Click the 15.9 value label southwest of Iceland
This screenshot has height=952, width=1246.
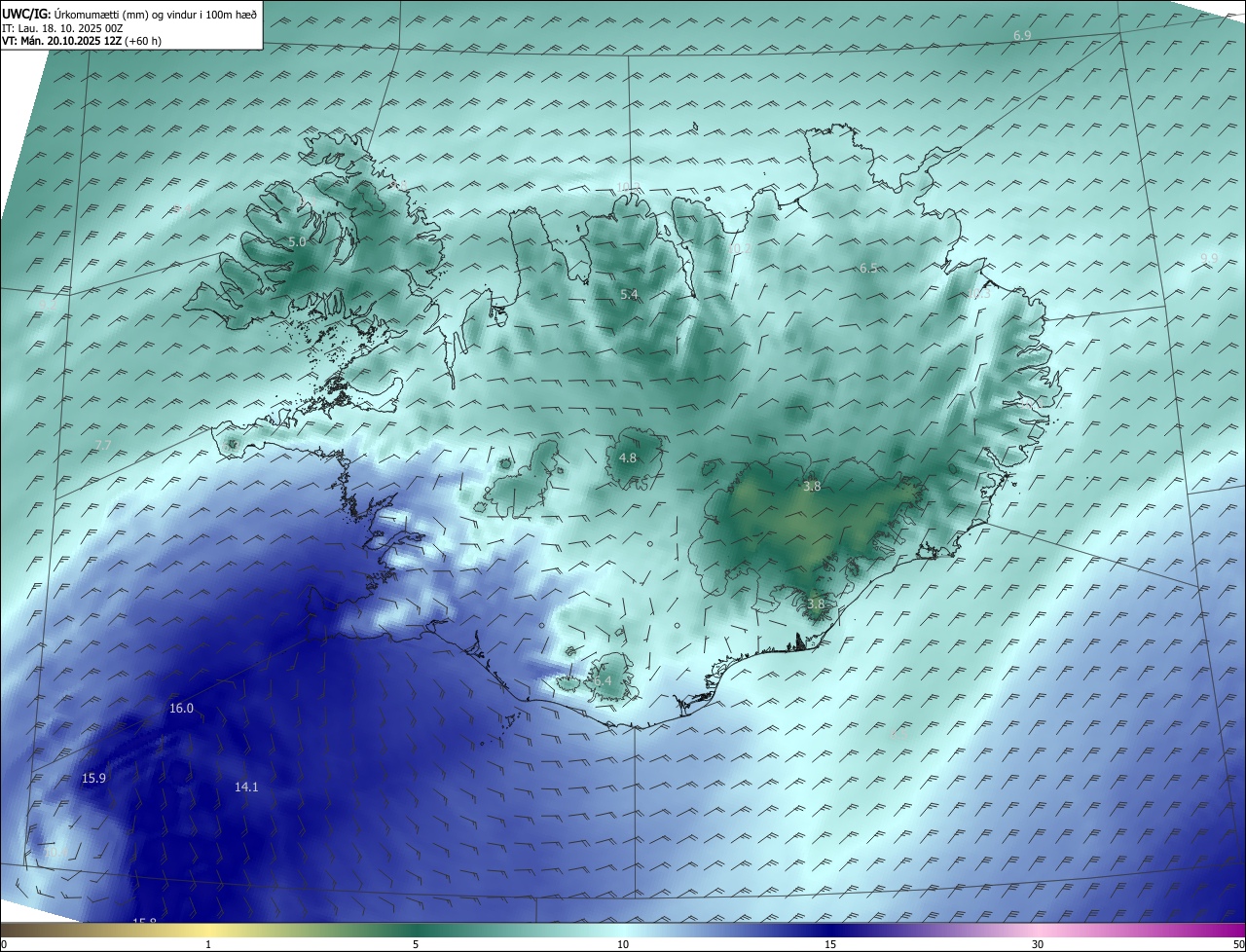(x=93, y=778)
